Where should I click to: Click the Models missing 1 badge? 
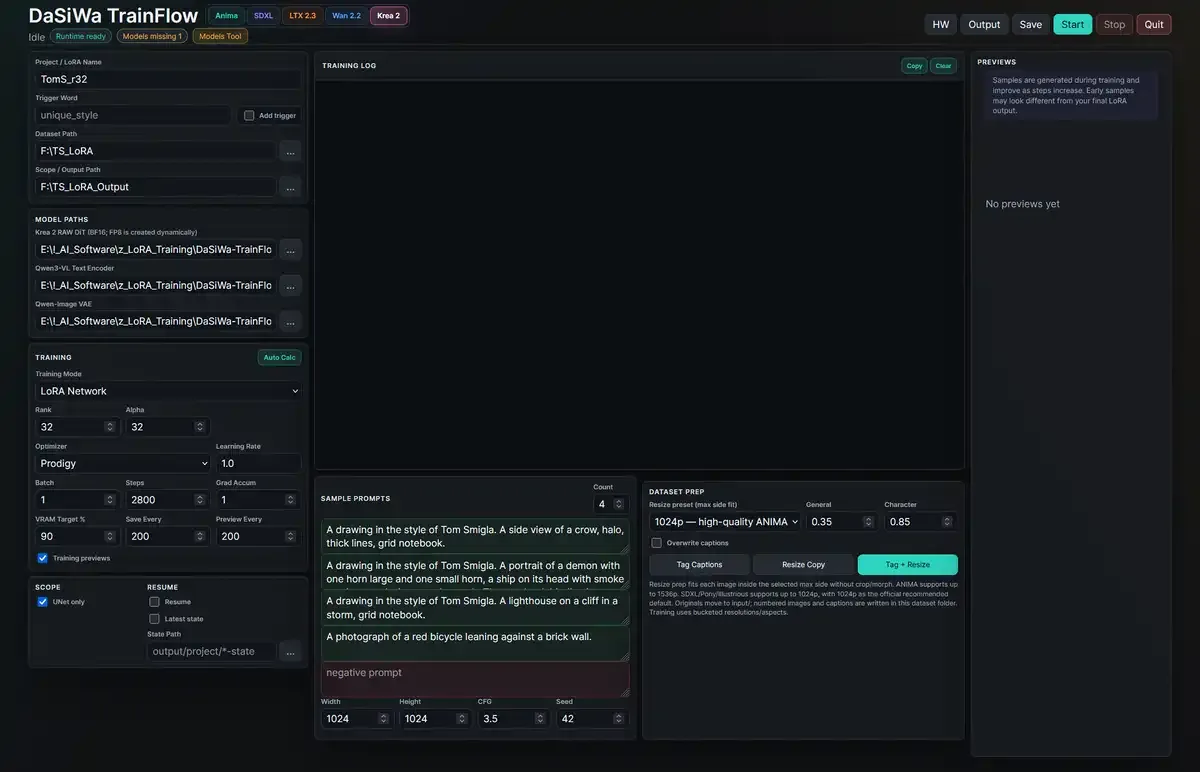click(152, 36)
